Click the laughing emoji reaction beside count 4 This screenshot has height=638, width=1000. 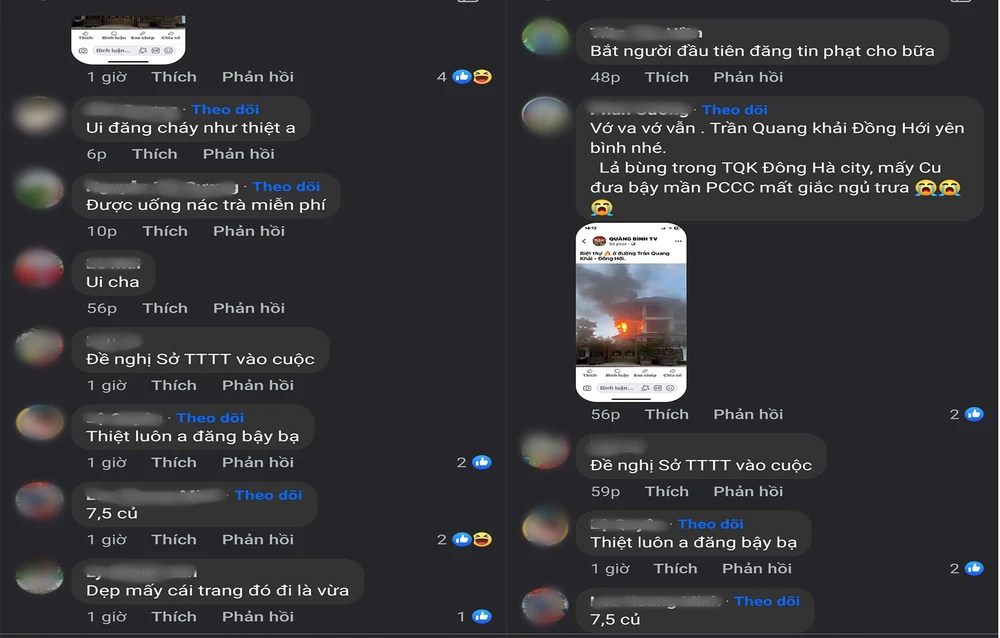coord(482,77)
